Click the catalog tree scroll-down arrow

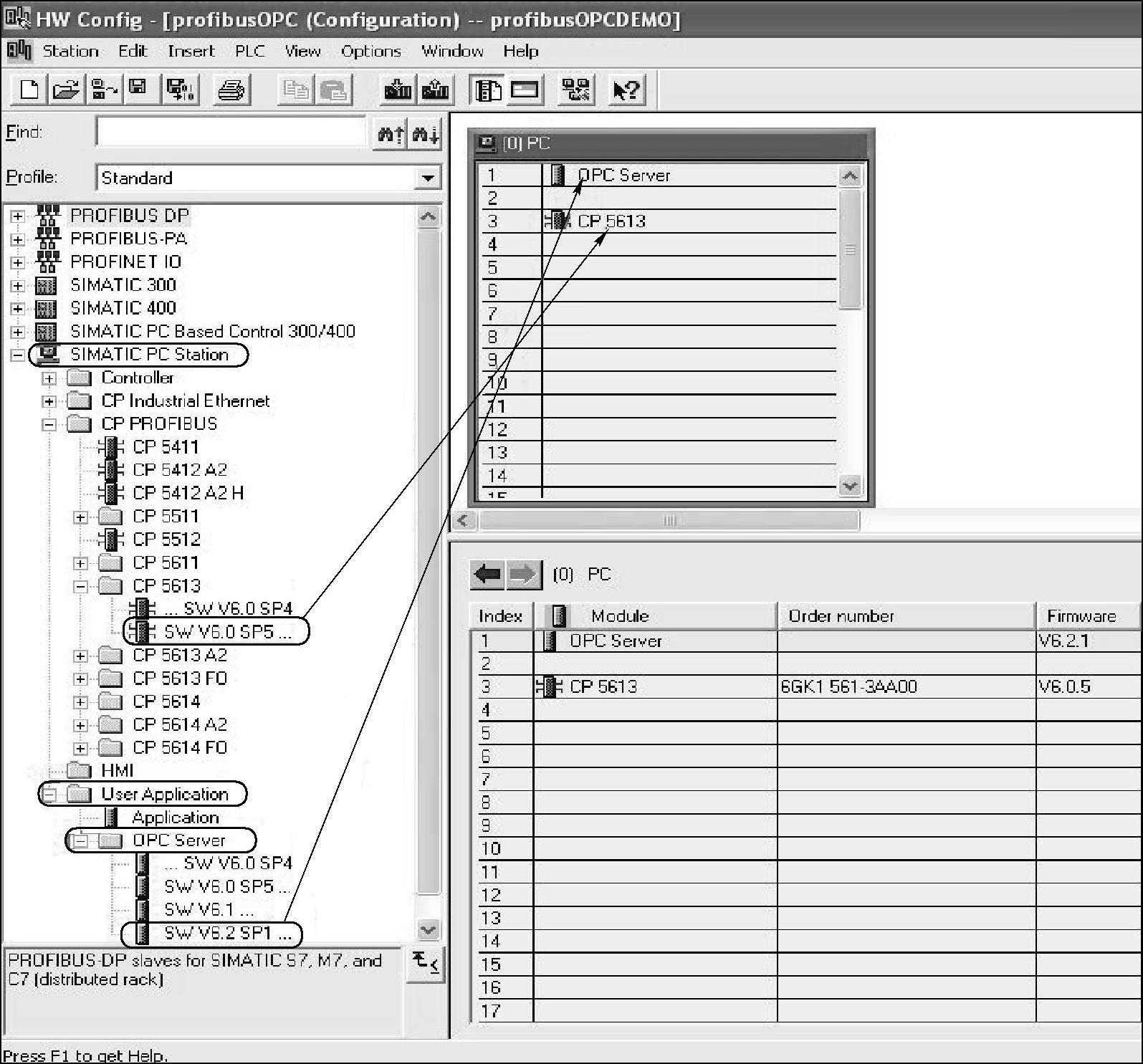[428, 929]
